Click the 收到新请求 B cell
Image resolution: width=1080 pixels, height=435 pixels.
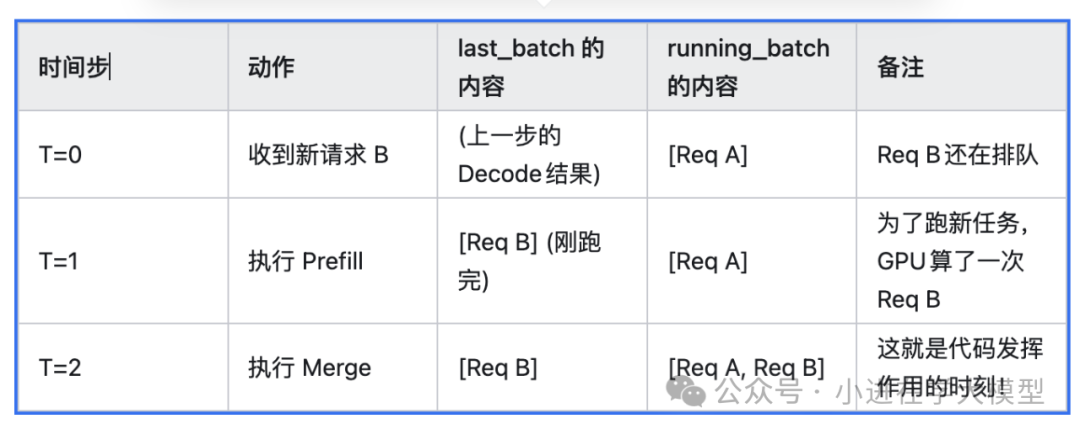tap(318, 155)
